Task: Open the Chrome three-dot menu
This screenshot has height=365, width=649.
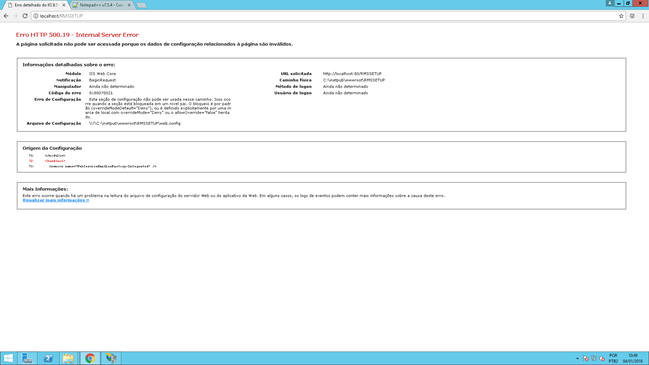Action: (643, 16)
